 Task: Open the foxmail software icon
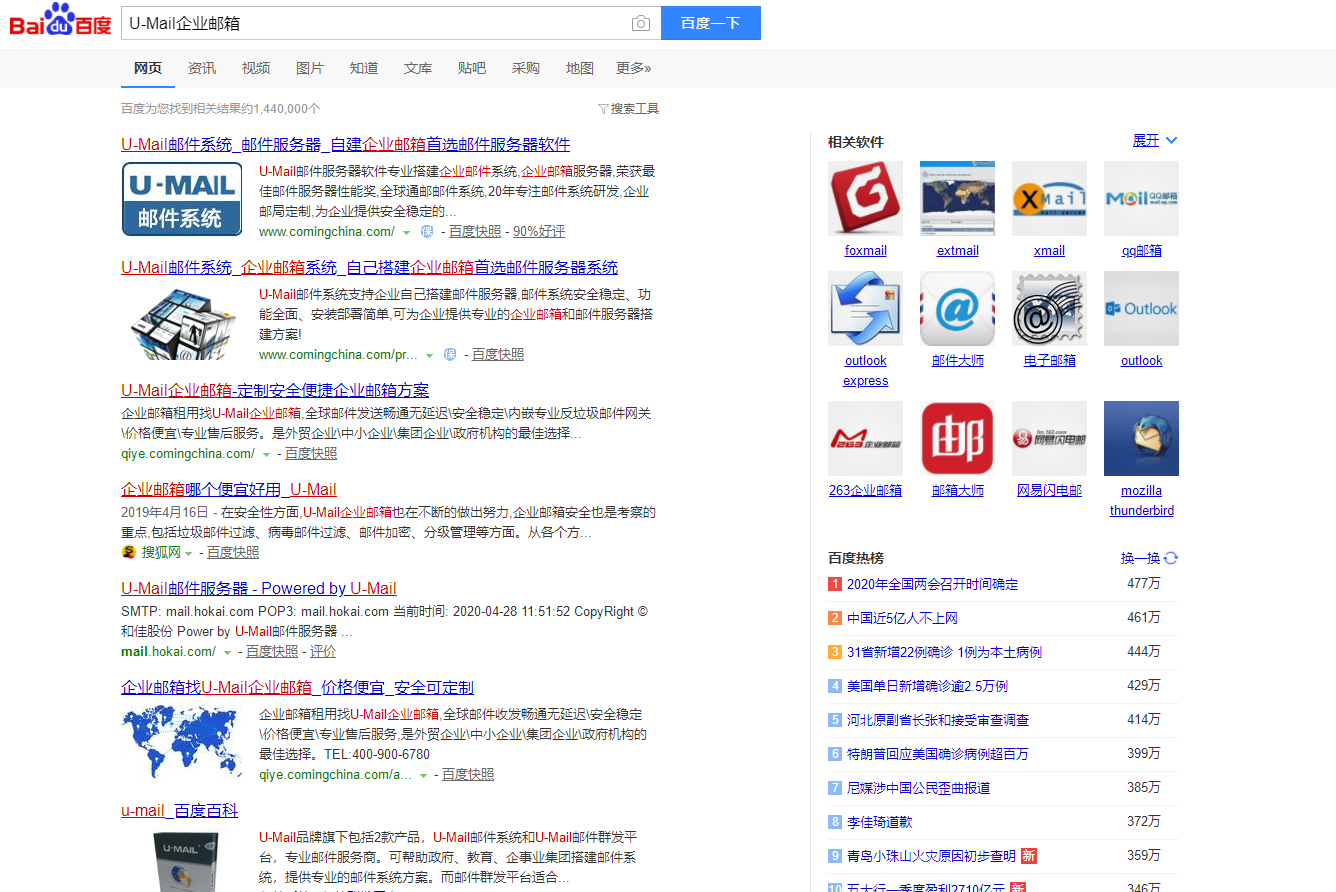coord(865,198)
